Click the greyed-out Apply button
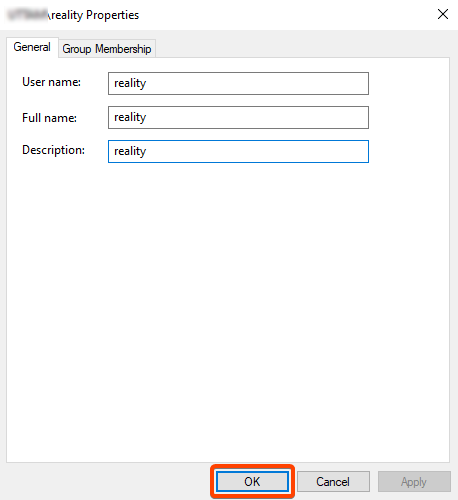The height and width of the screenshot is (500, 458). click(x=414, y=481)
